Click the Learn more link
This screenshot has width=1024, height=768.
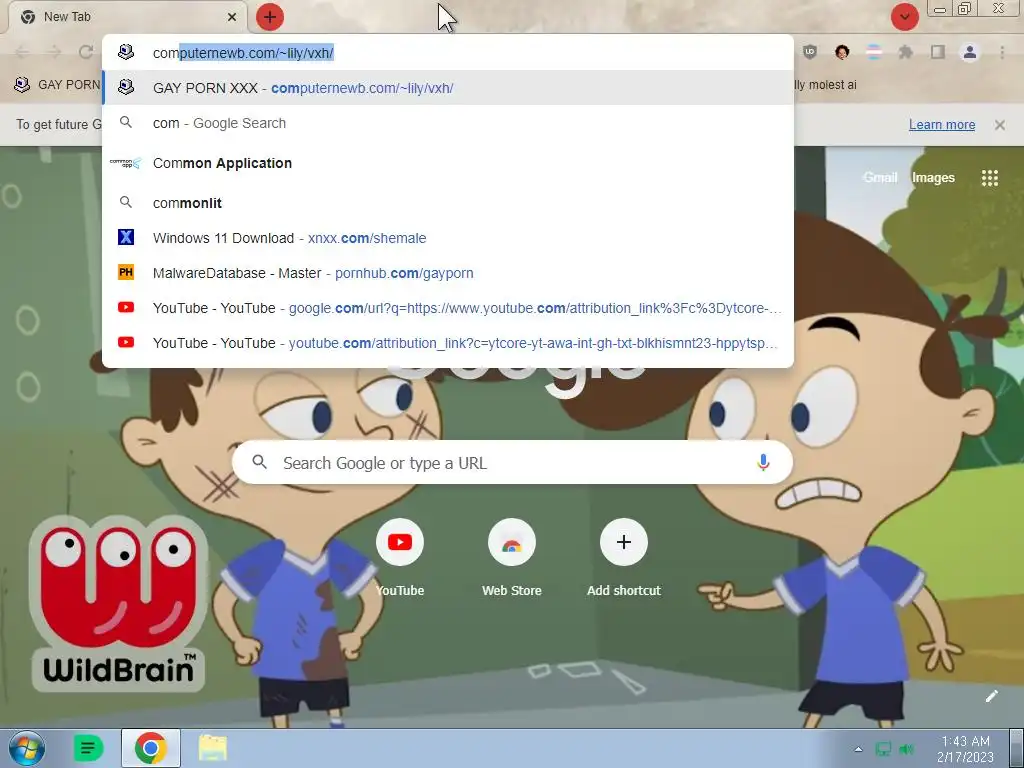942,125
